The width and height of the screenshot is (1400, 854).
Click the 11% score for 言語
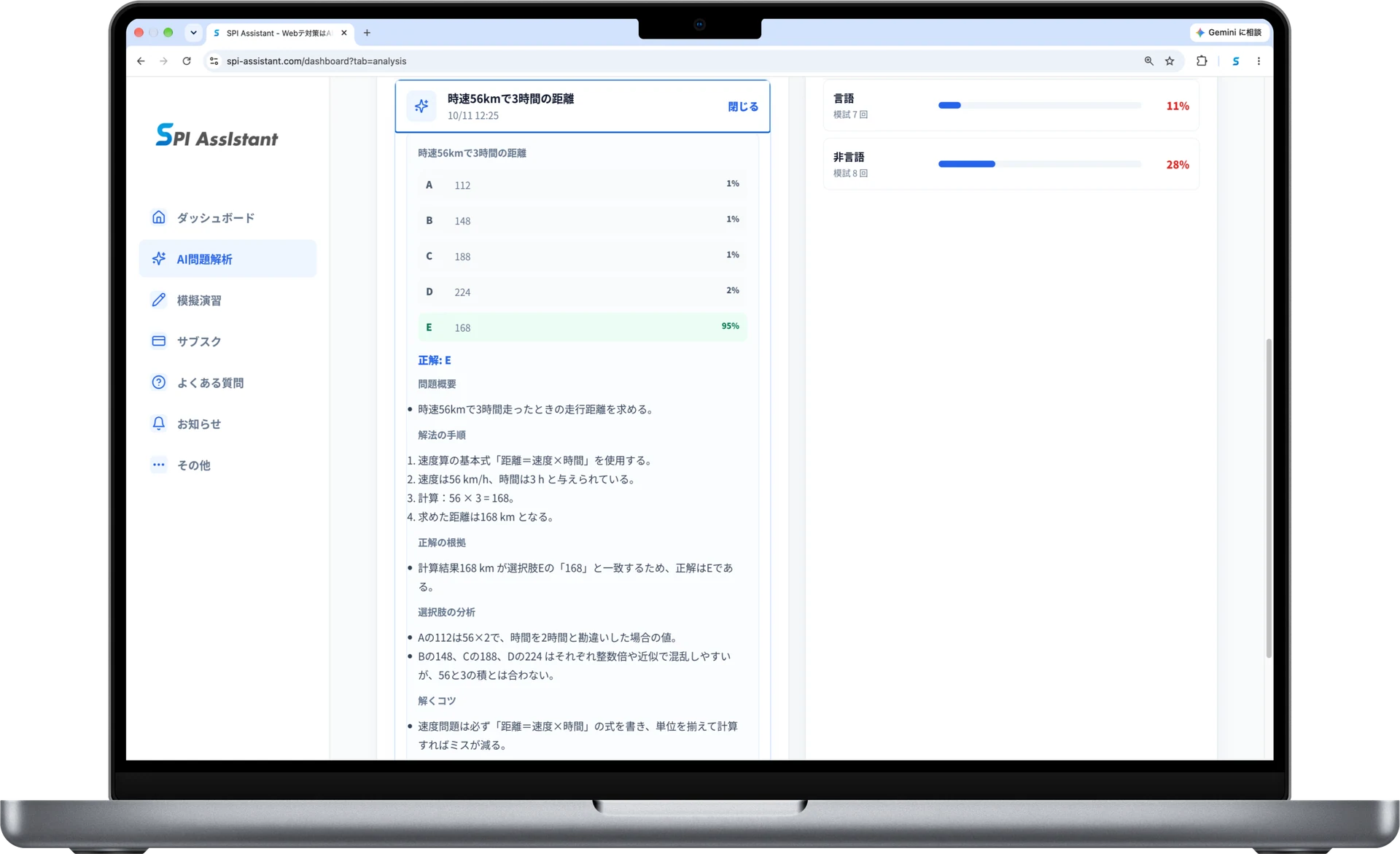tap(1177, 106)
